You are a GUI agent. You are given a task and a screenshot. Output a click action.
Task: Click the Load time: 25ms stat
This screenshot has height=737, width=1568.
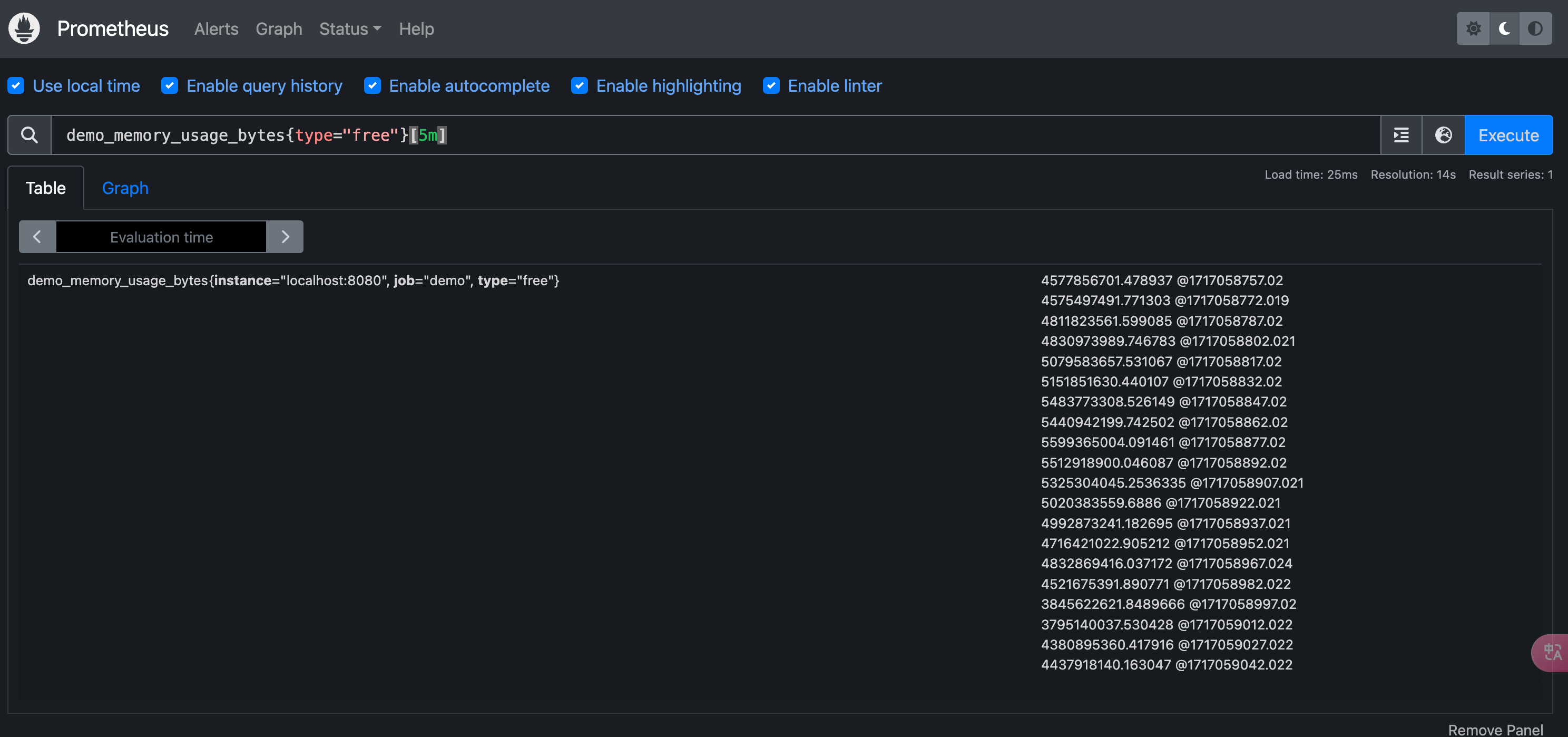point(1310,175)
